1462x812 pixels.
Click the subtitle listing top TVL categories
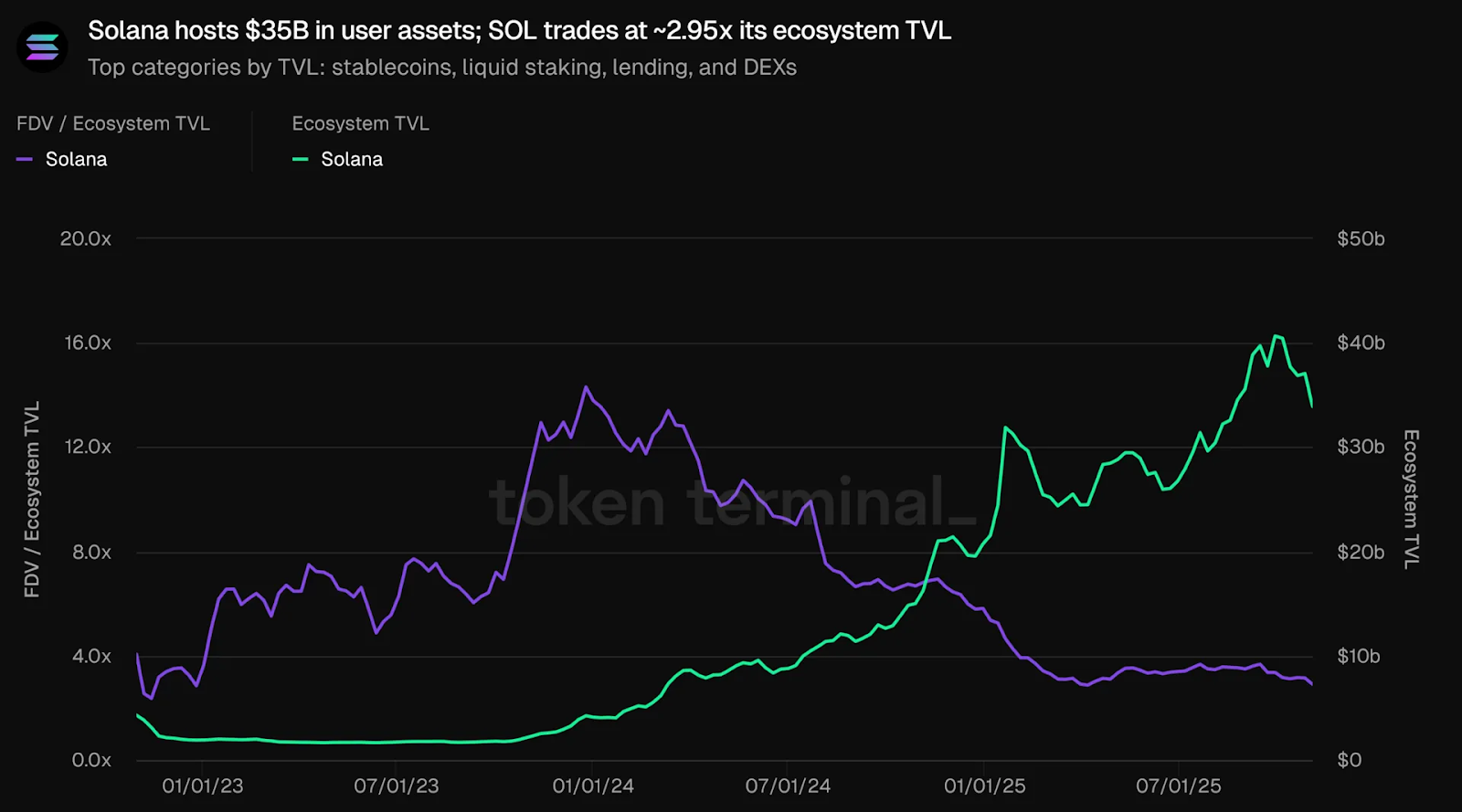pyautogui.click(x=442, y=68)
